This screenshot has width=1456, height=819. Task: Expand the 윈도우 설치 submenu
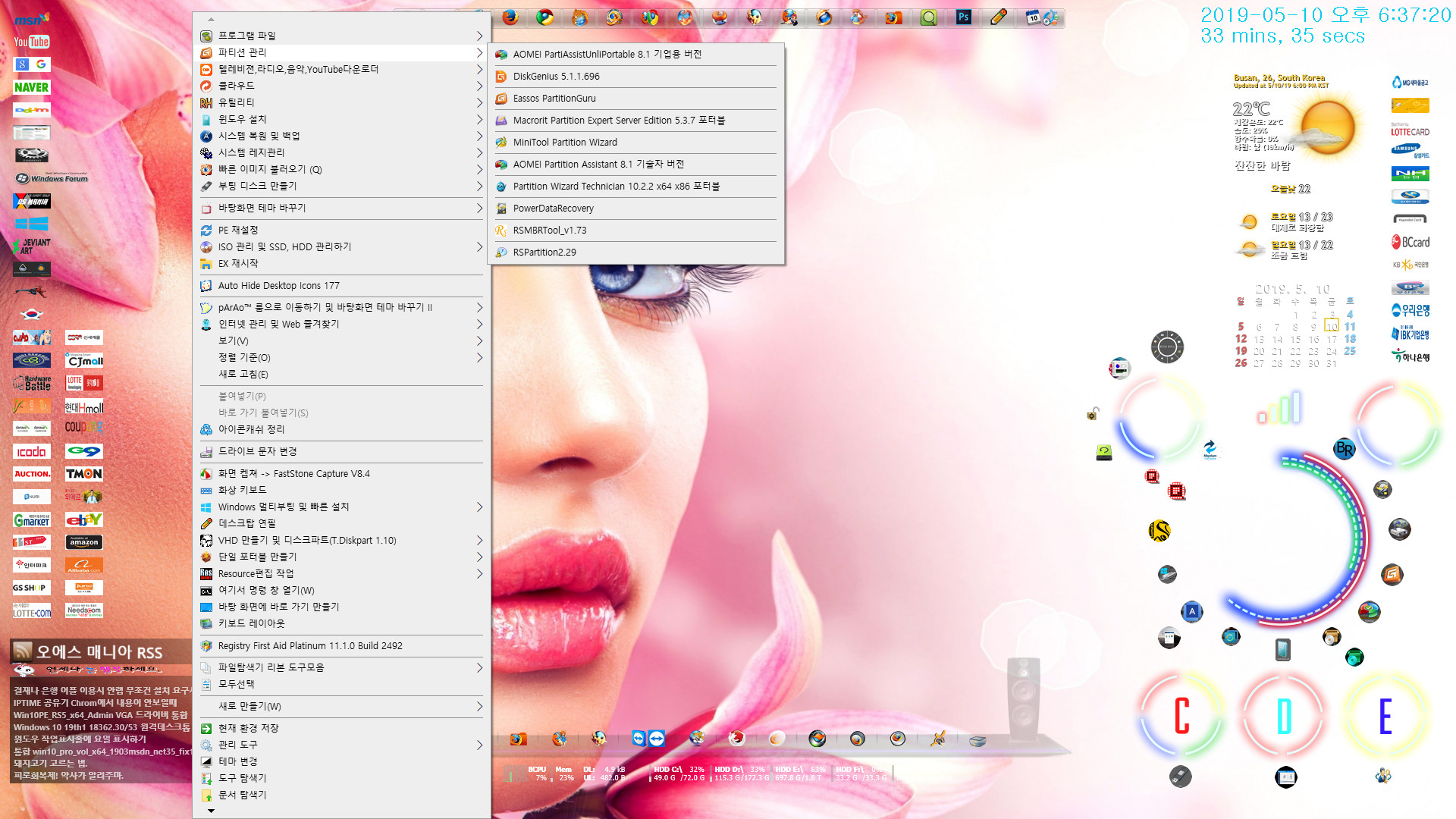click(341, 119)
